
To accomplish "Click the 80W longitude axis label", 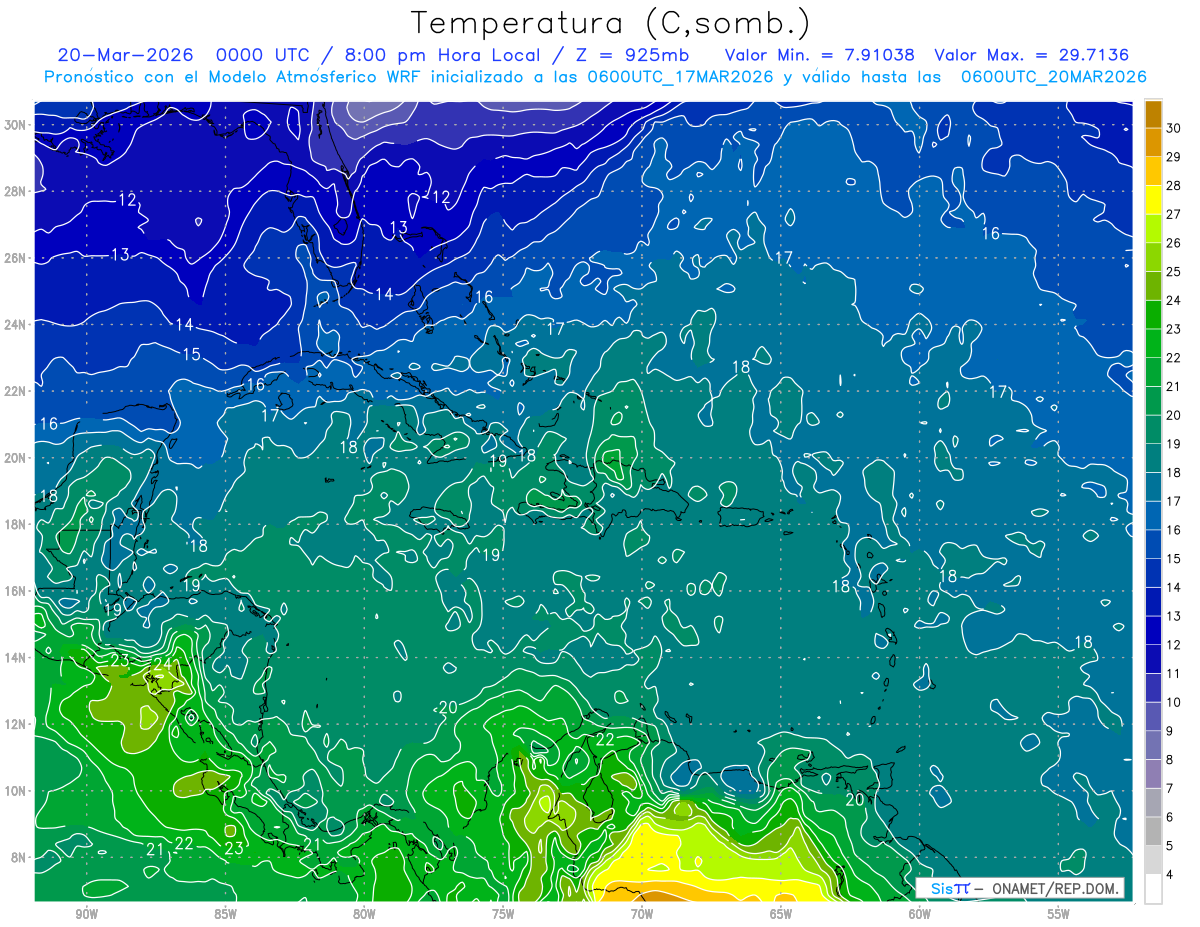I will [x=364, y=914].
